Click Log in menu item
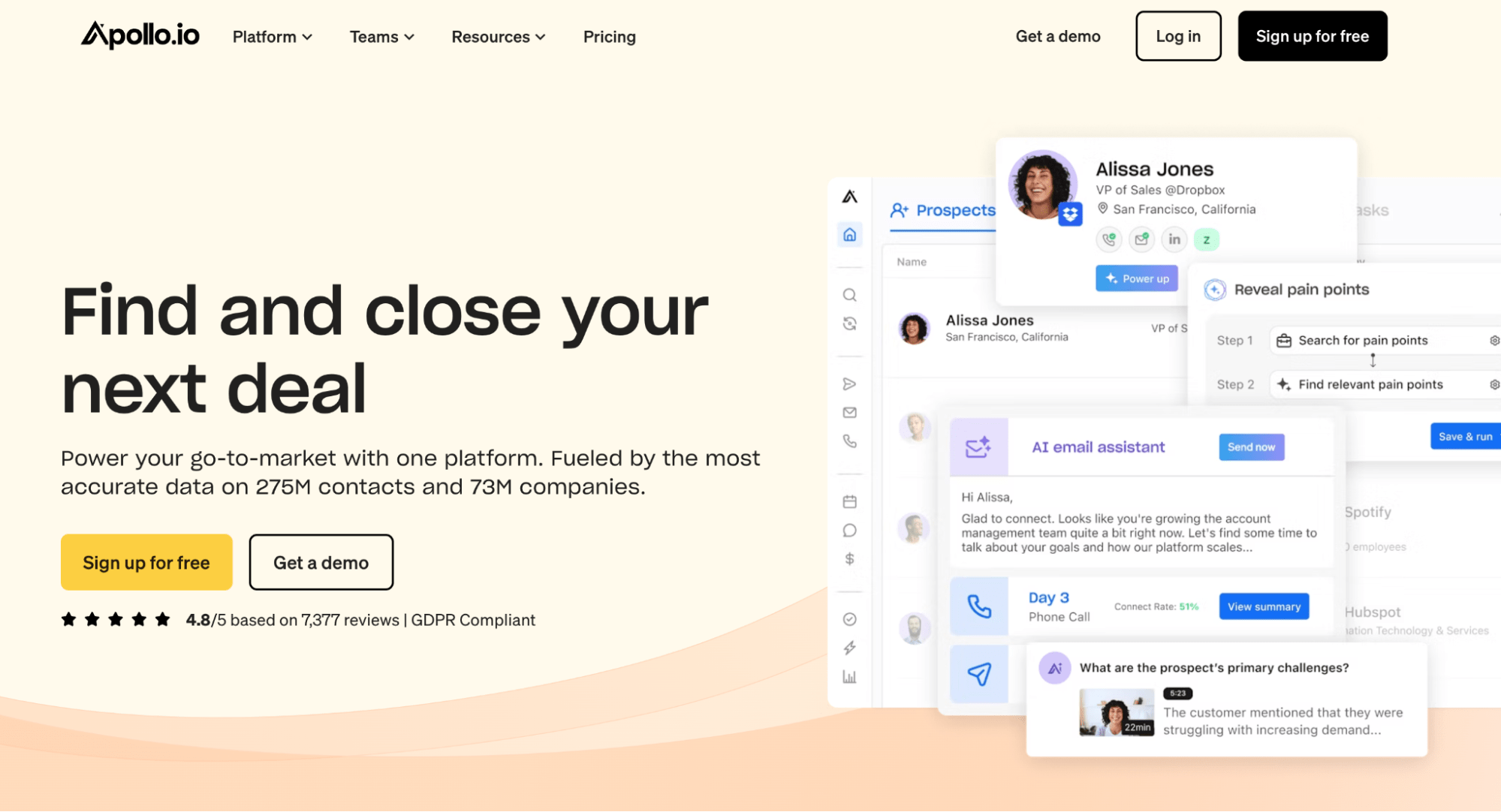This screenshot has width=1501, height=812. [x=1179, y=36]
